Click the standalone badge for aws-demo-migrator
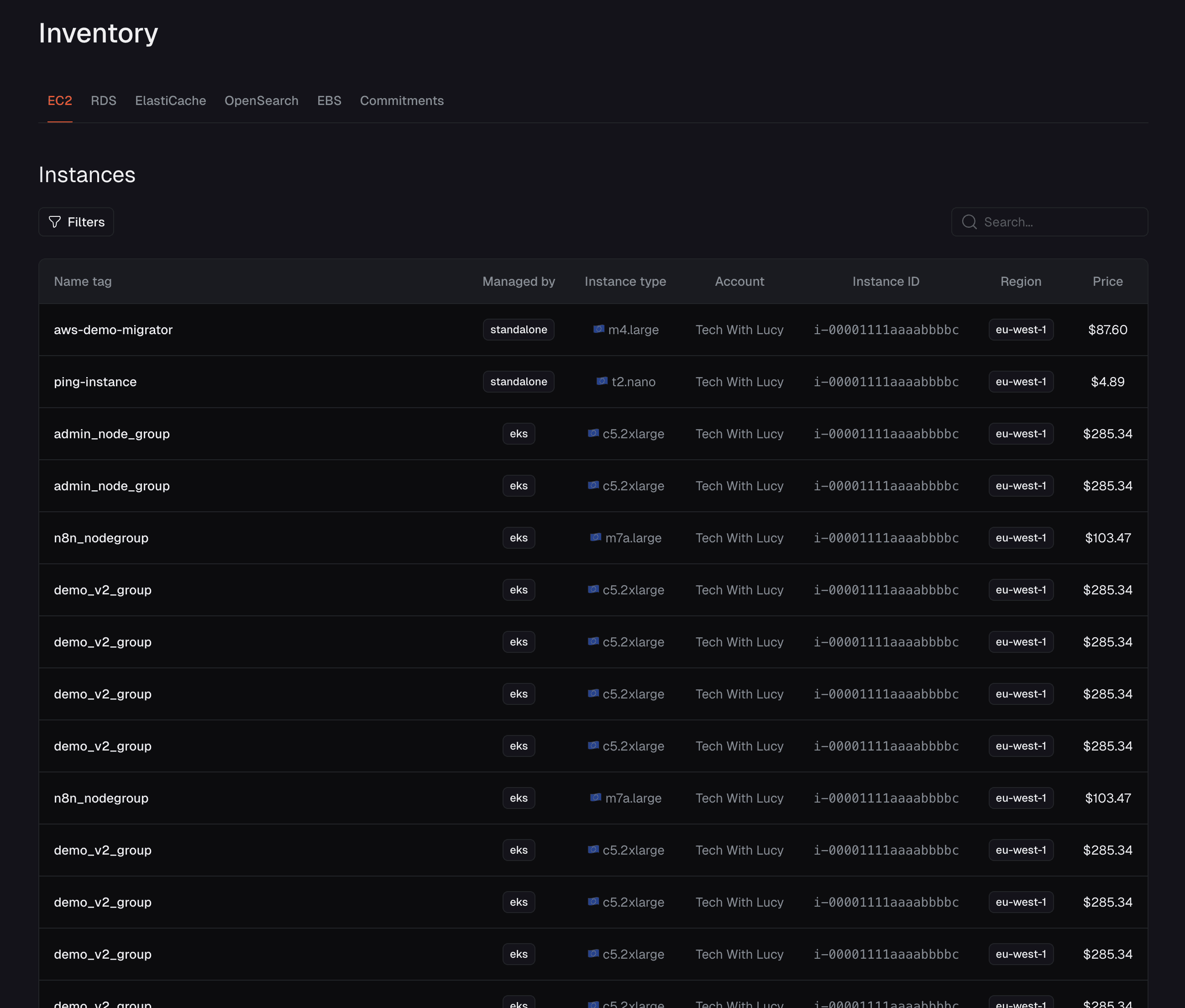The width and height of the screenshot is (1185, 1008). 518,330
